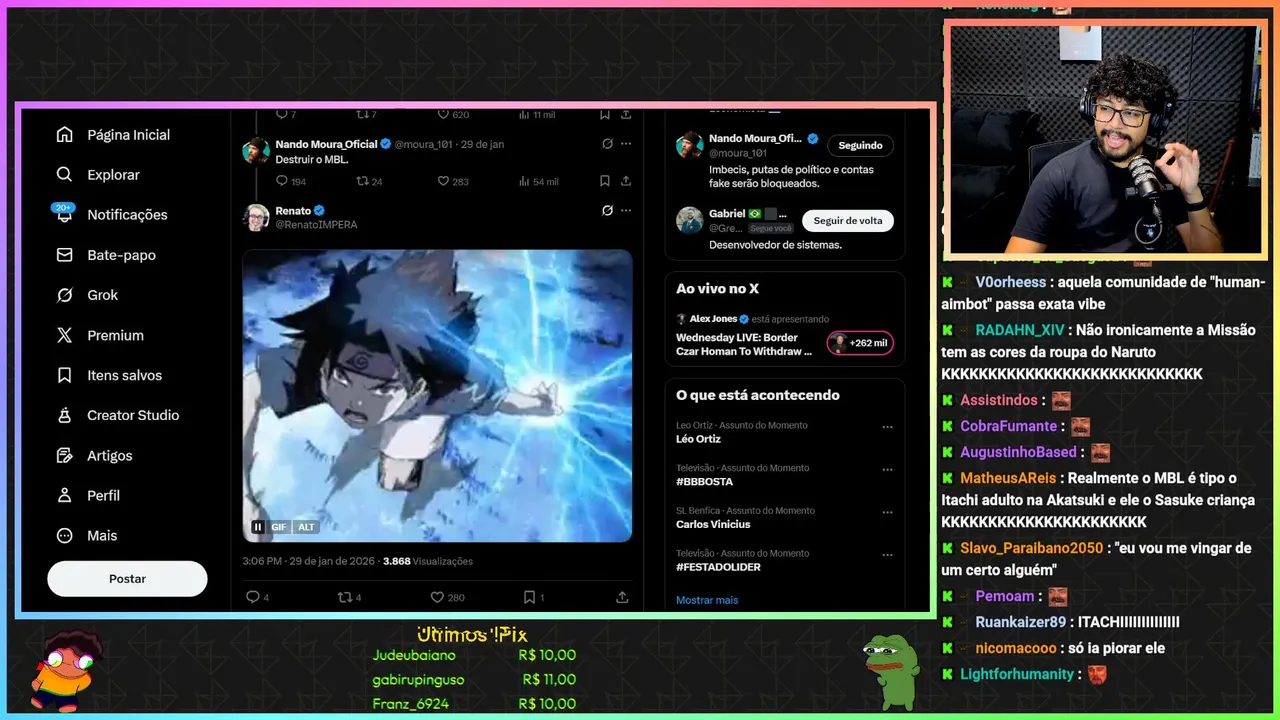Open Bate-papo messages

click(x=106, y=255)
